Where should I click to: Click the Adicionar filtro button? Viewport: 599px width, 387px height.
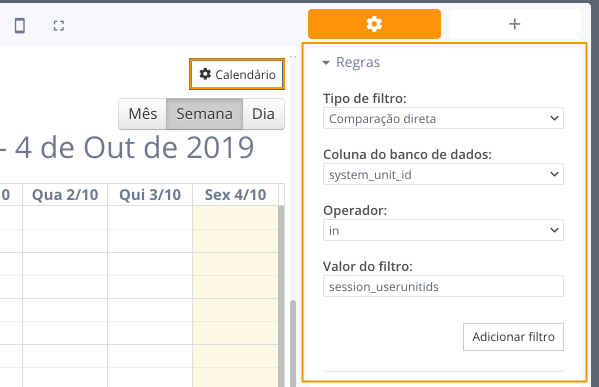click(513, 337)
